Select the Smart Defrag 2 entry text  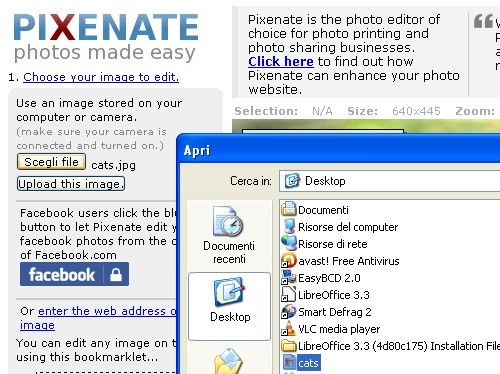coord(335,312)
